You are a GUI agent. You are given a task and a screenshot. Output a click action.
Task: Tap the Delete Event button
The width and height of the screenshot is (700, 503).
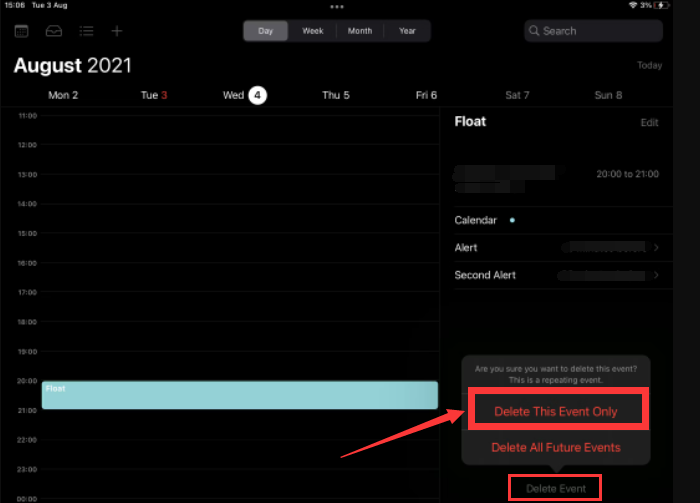[555, 488]
